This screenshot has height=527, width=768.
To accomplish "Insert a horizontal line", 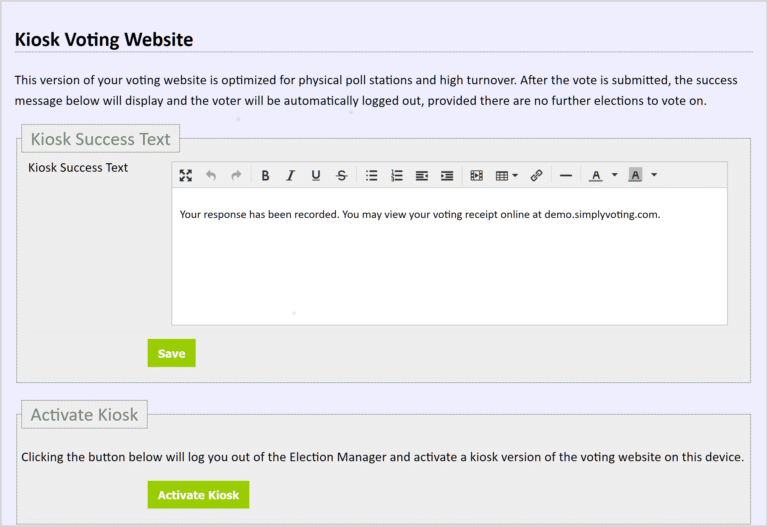I will tap(566, 175).
